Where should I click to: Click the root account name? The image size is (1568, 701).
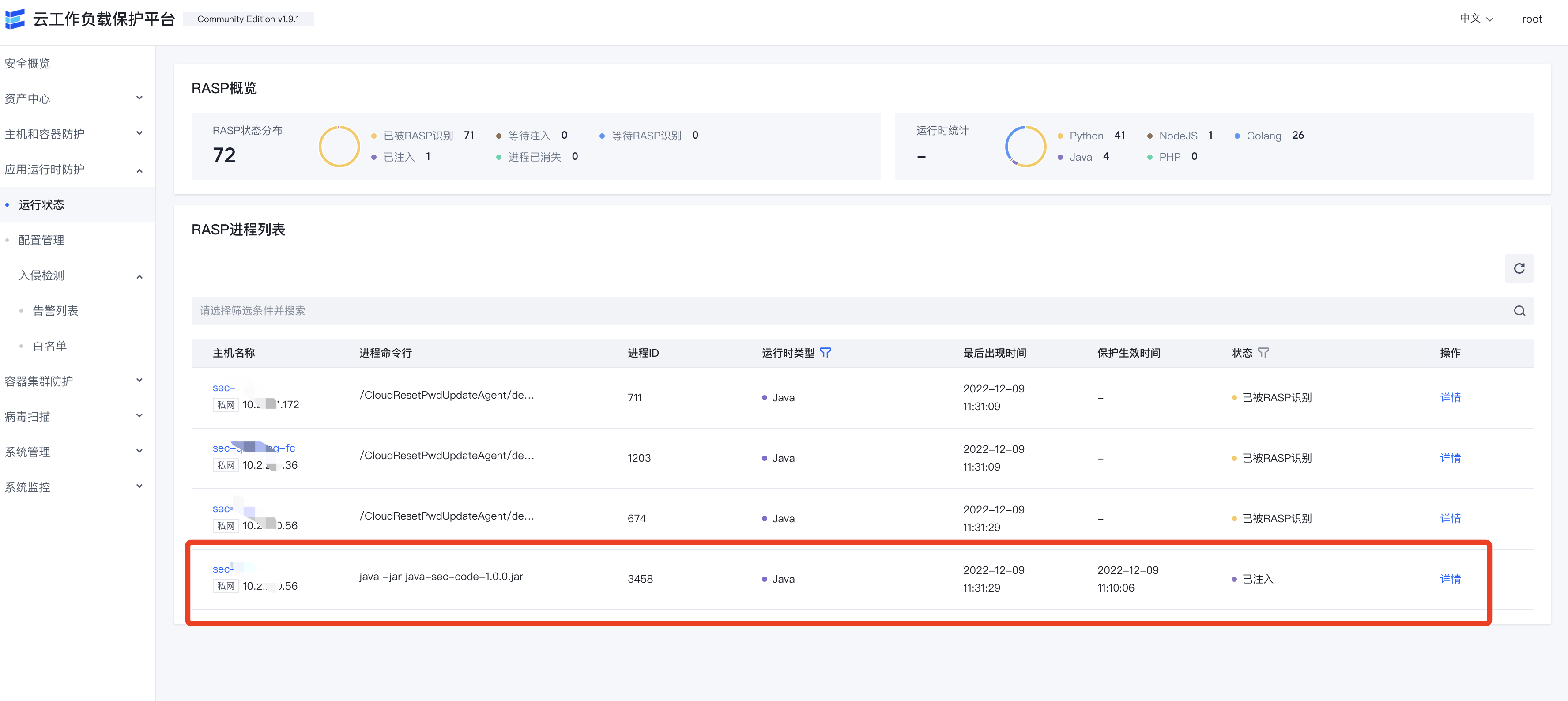1532,18
